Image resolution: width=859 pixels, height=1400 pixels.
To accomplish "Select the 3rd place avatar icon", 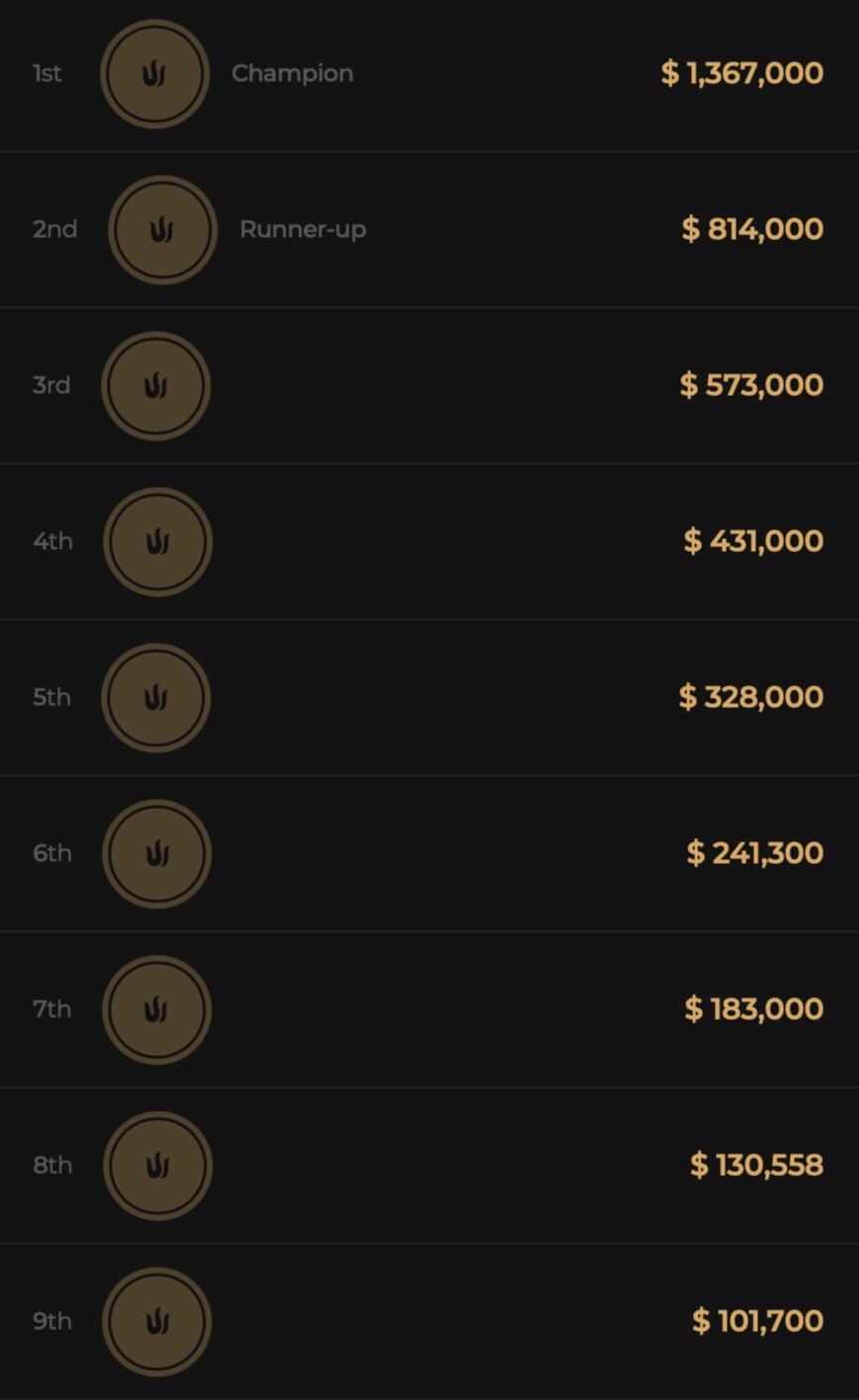I will [156, 386].
